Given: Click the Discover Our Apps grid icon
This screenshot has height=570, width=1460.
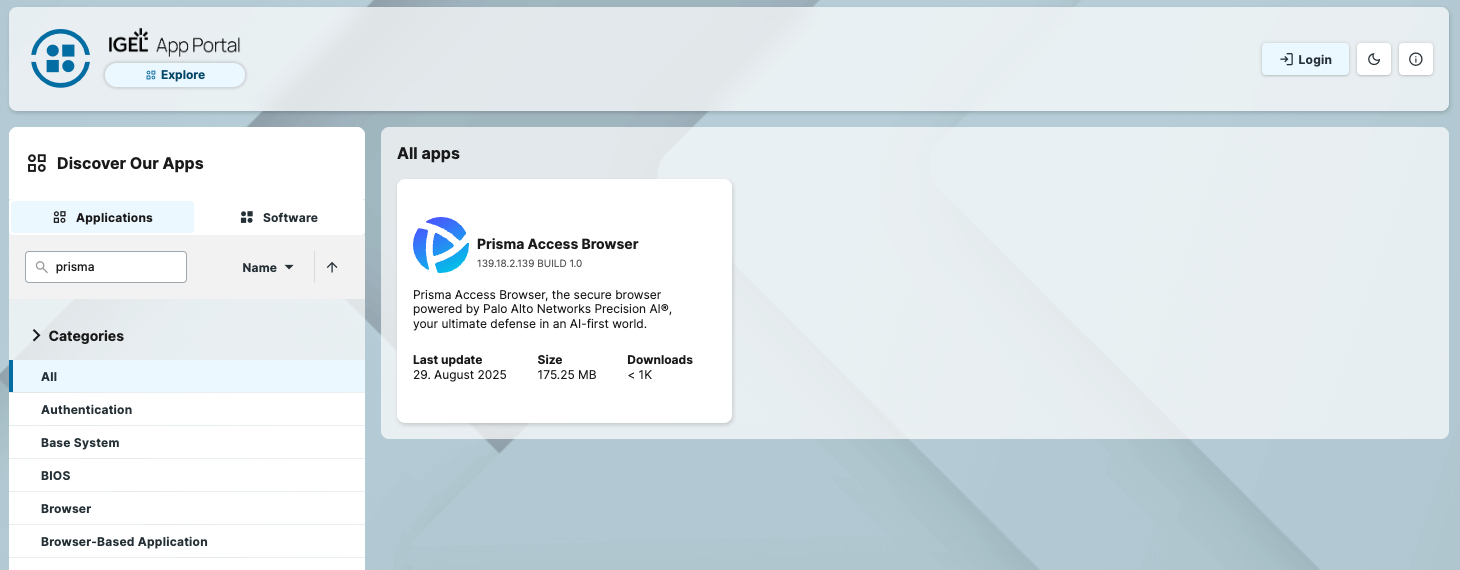Looking at the screenshot, I should pos(37,163).
